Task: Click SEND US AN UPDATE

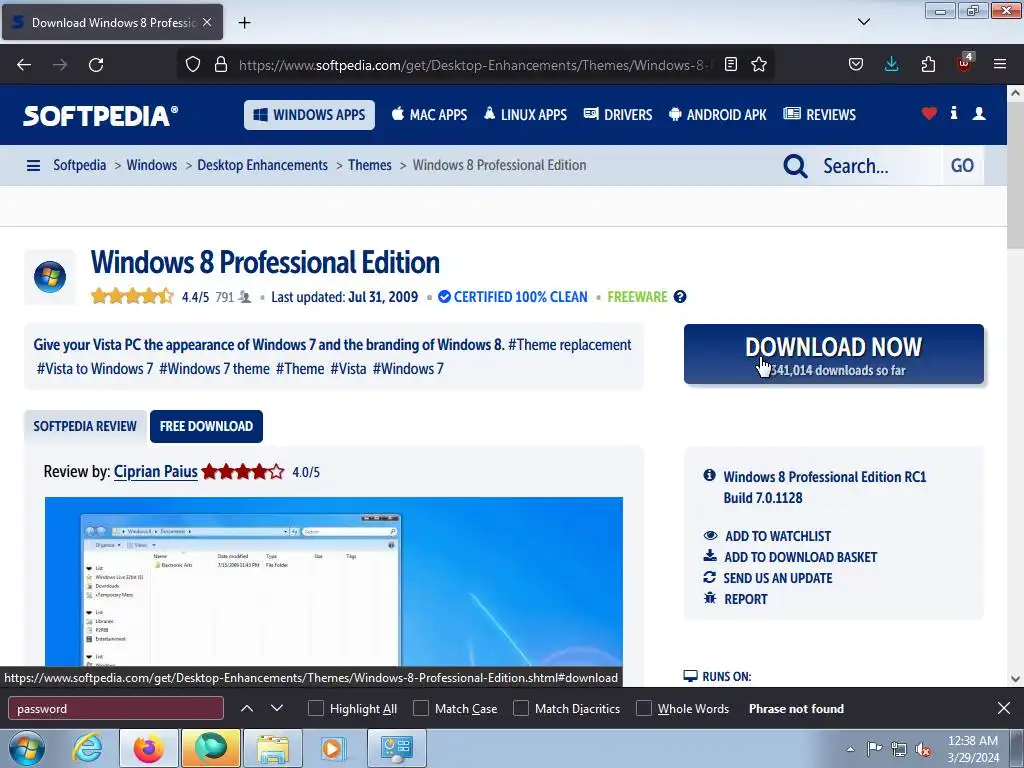Action: 767,578
